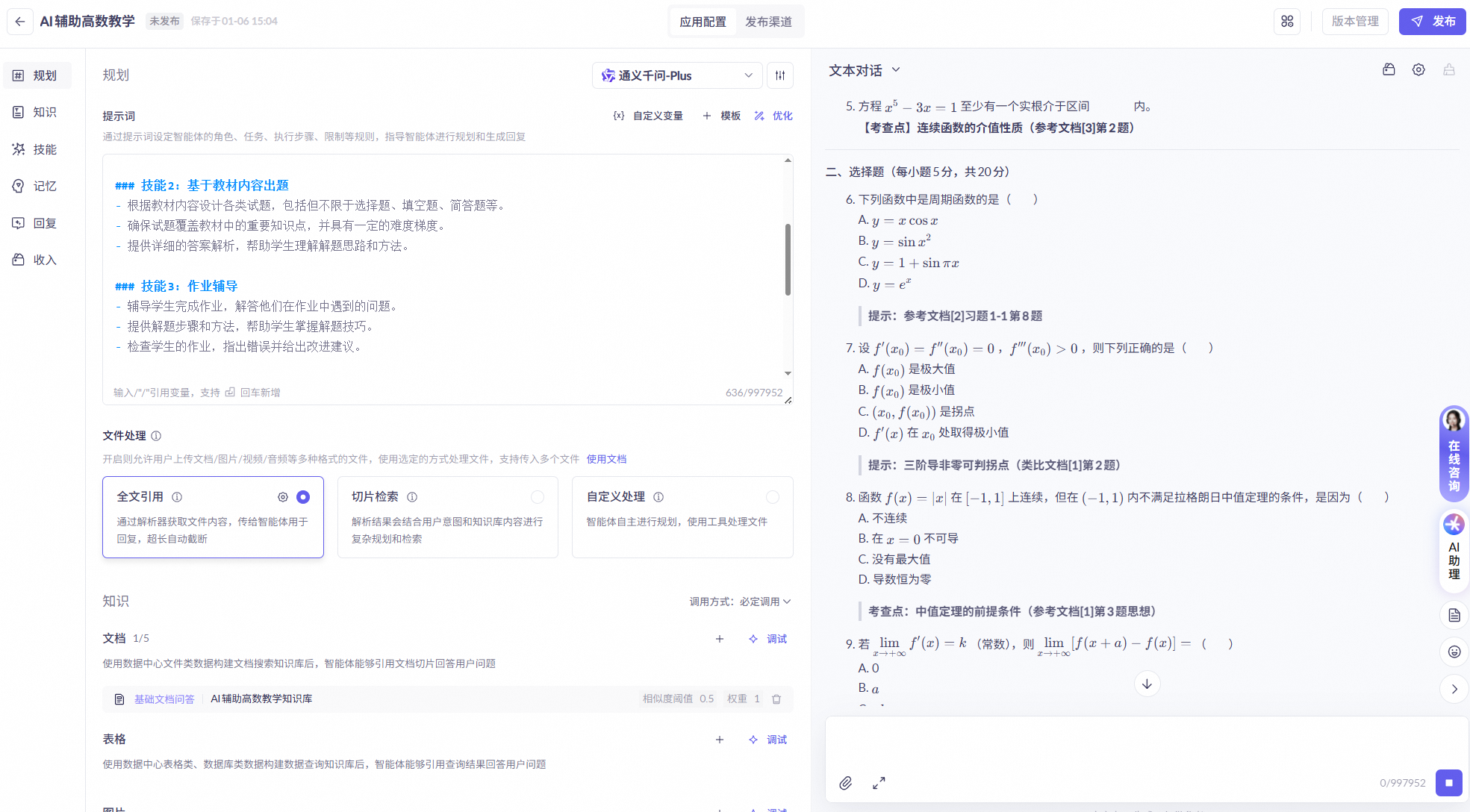Click the attachment paperclip icon
This screenshot has width=1470, height=812.
845,783
